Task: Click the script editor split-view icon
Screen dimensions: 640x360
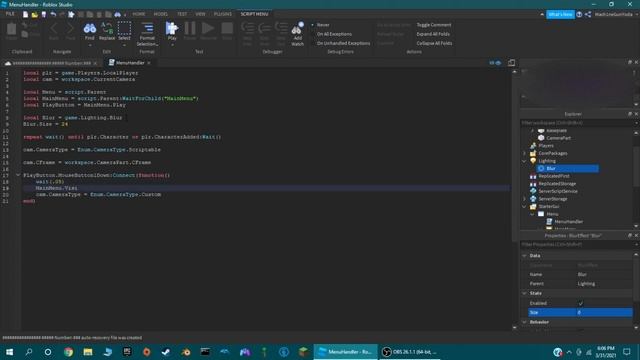Action: point(511,63)
